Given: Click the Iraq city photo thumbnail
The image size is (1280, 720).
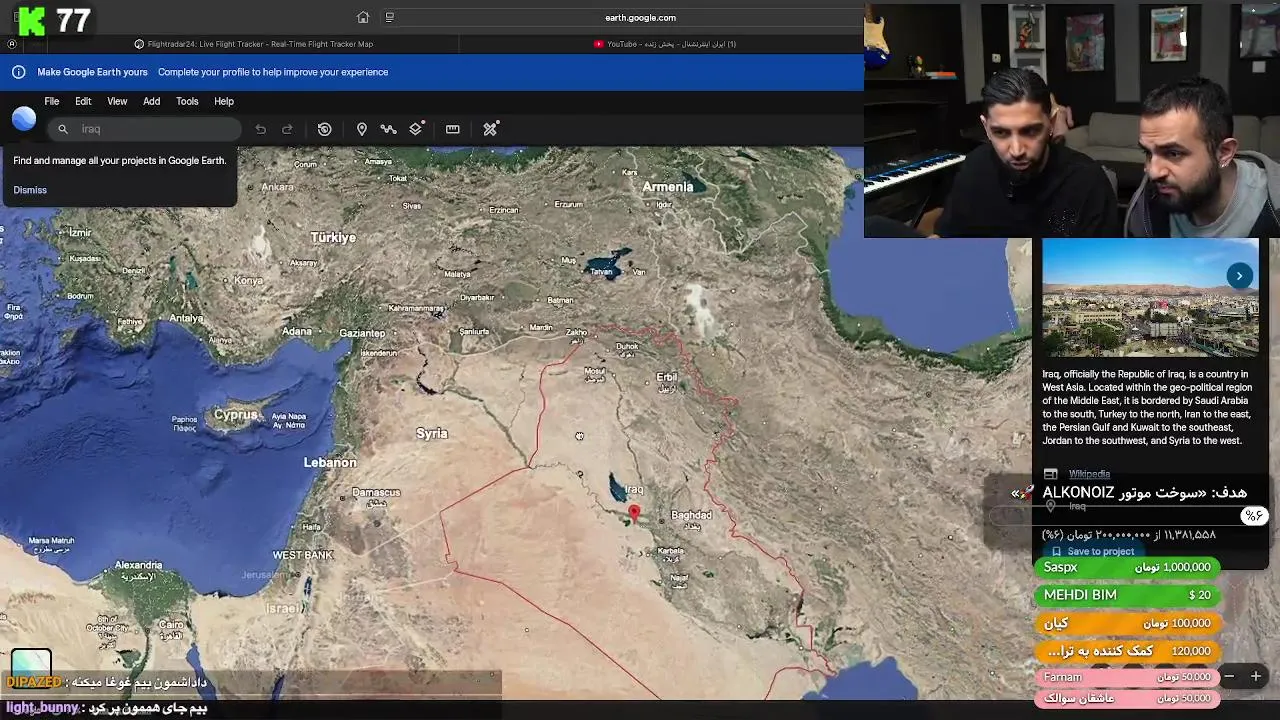Looking at the screenshot, I should coord(1150,297).
